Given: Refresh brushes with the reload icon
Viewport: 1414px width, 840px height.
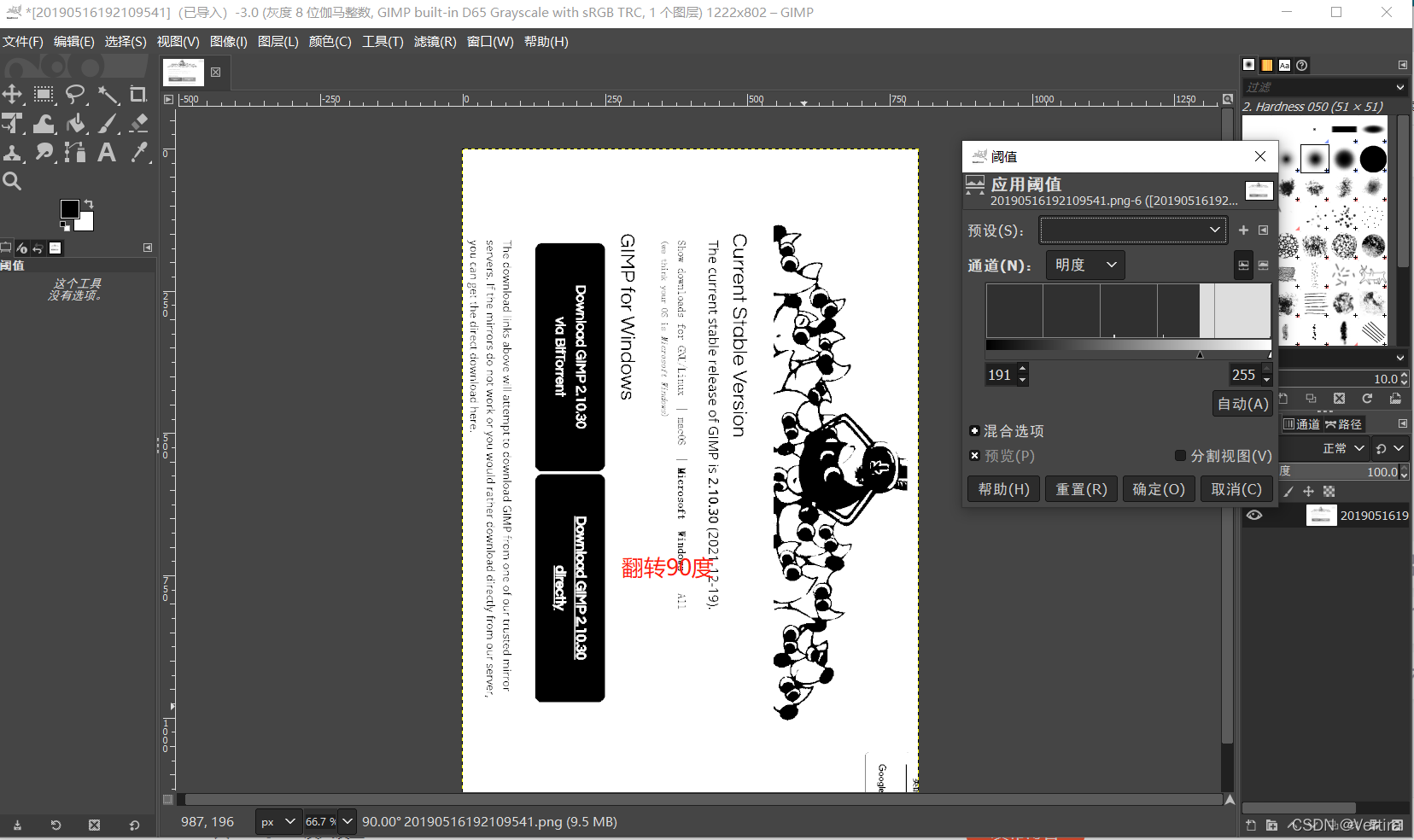Looking at the screenshot, I should [x=1367, y=399].
